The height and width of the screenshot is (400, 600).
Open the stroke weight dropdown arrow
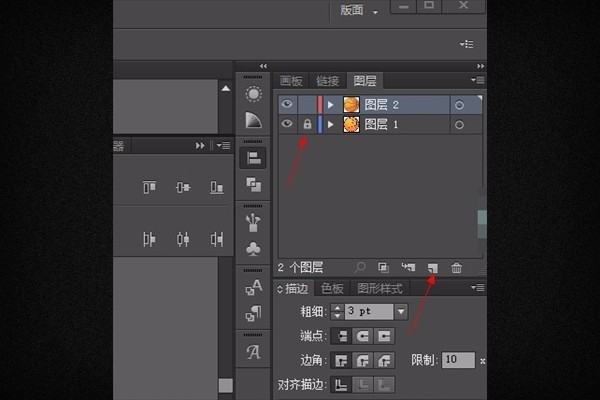click(x=401, y=312)
